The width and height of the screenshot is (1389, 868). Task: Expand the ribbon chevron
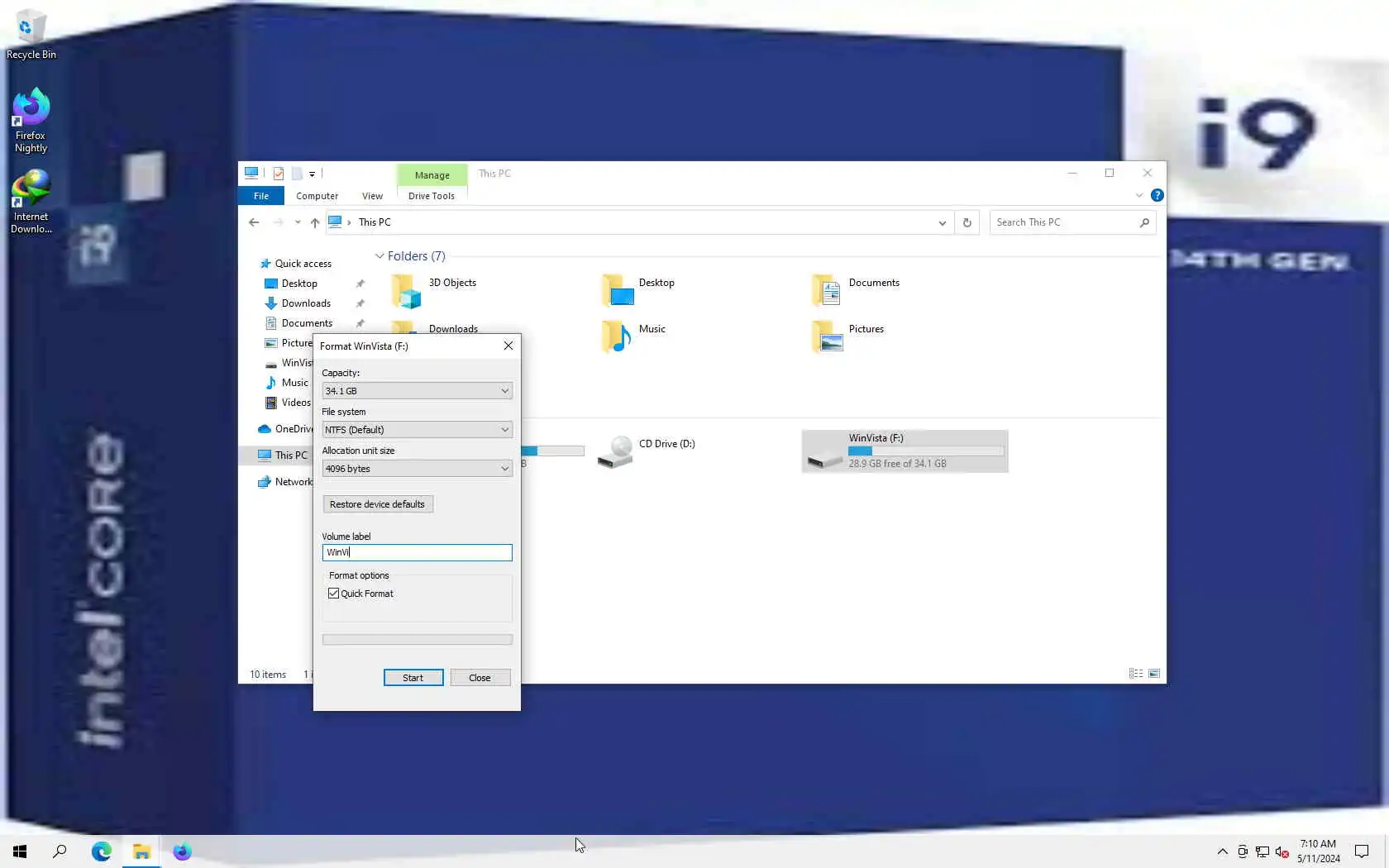coord(1139,195)
